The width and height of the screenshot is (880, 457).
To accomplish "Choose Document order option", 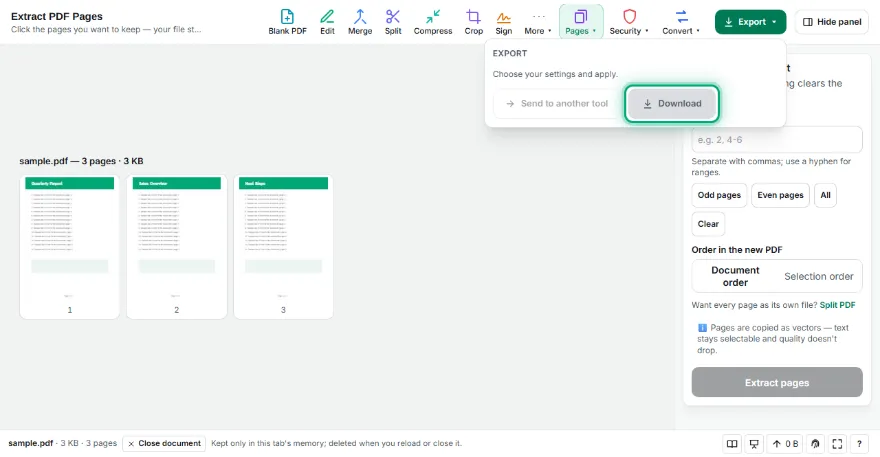I will pyautogui.click(x=735, y=276).
